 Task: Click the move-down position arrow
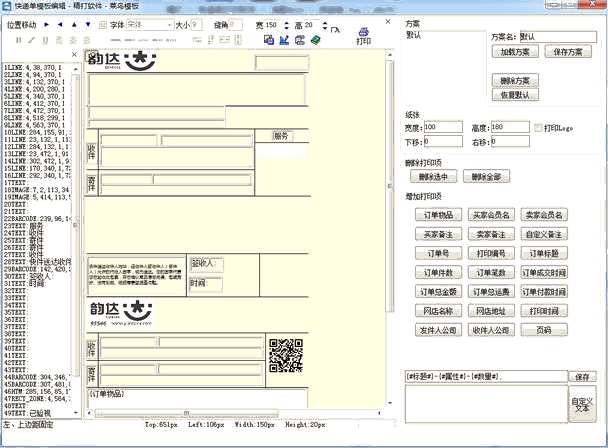coord(85,24)
